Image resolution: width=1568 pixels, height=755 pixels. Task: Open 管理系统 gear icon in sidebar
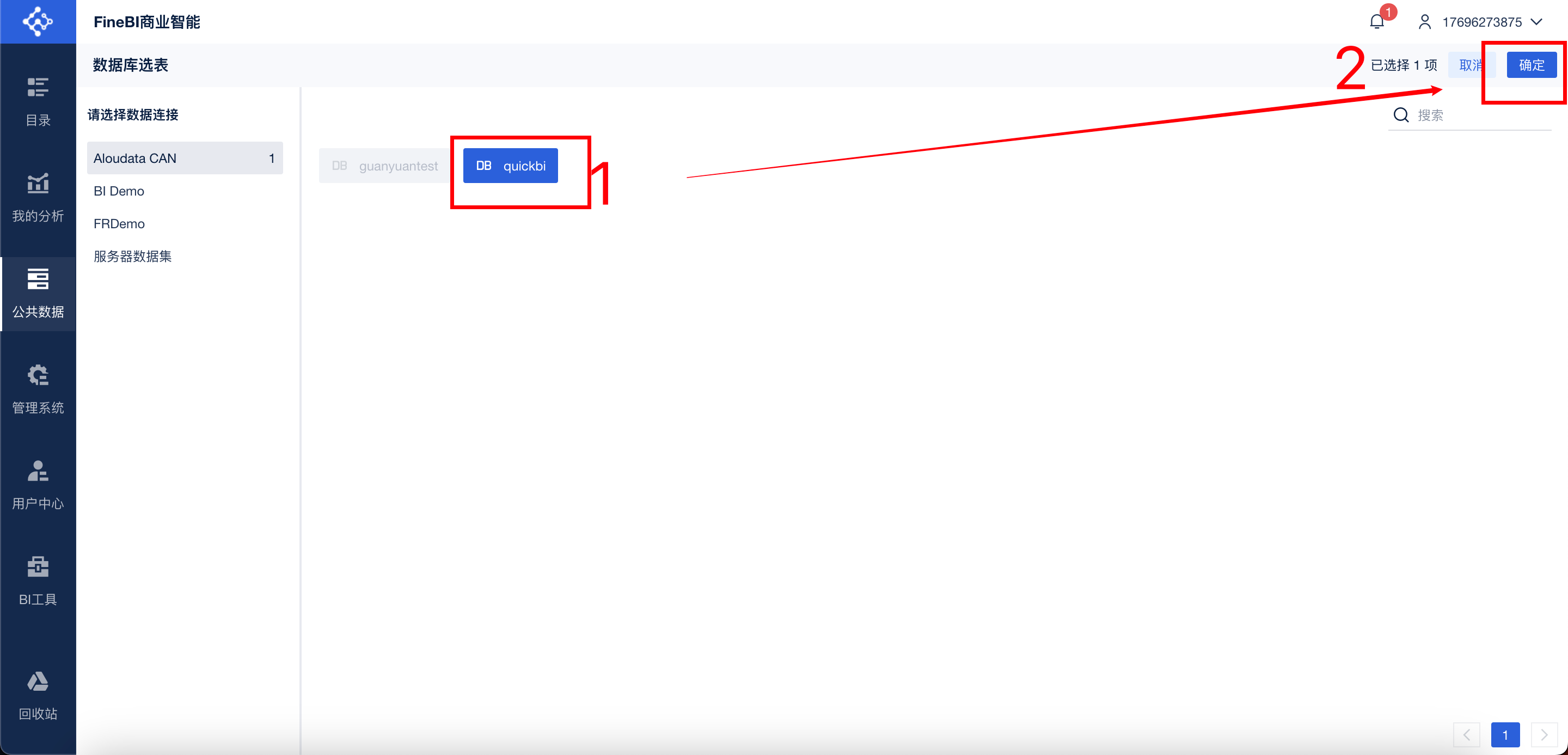(x=38, y=375)
